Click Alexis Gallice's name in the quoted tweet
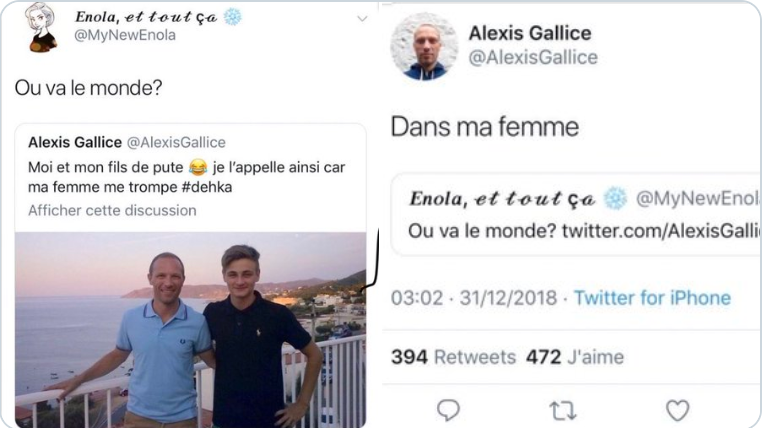Viewport: 762px width, 428px height. click(x=75, y=142)
